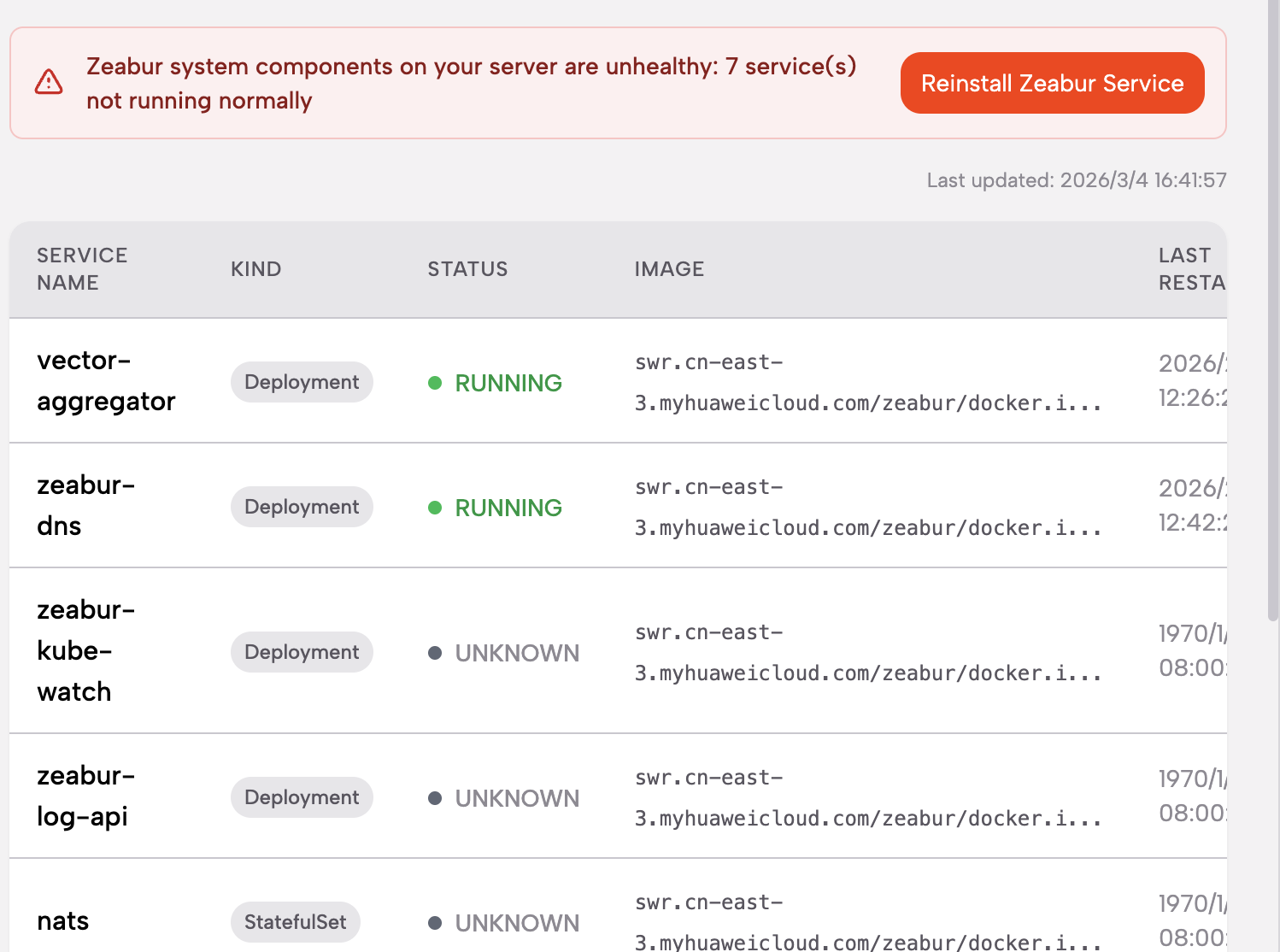Image resolution: width=1280 pixels, height=952 pixels.
Task: Select the Deployment badge for vector-aggregator
Action: coord(302,382)
